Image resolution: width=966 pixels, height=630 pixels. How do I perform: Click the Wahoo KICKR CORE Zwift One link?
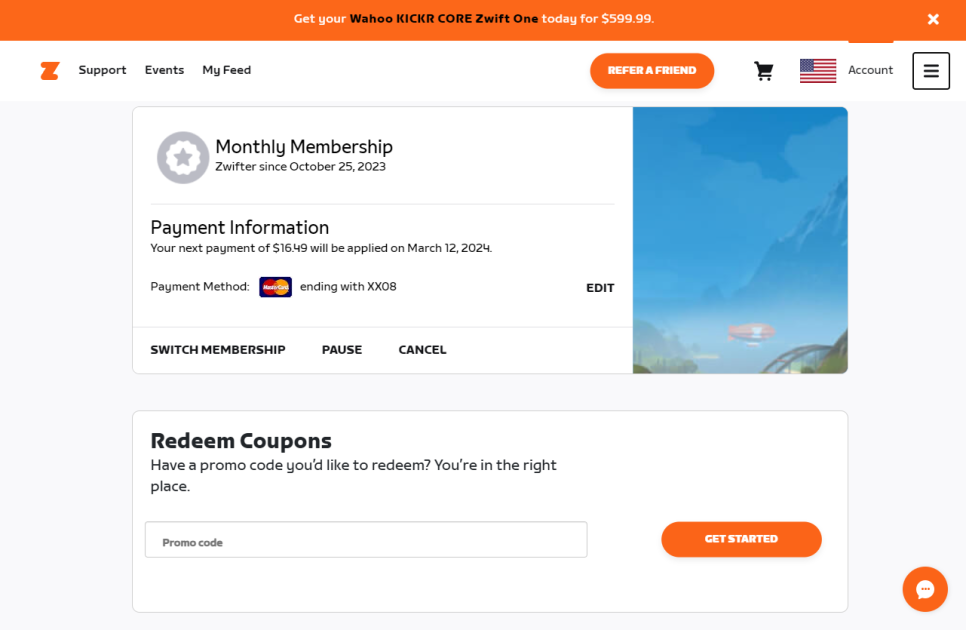coord(444,18)
